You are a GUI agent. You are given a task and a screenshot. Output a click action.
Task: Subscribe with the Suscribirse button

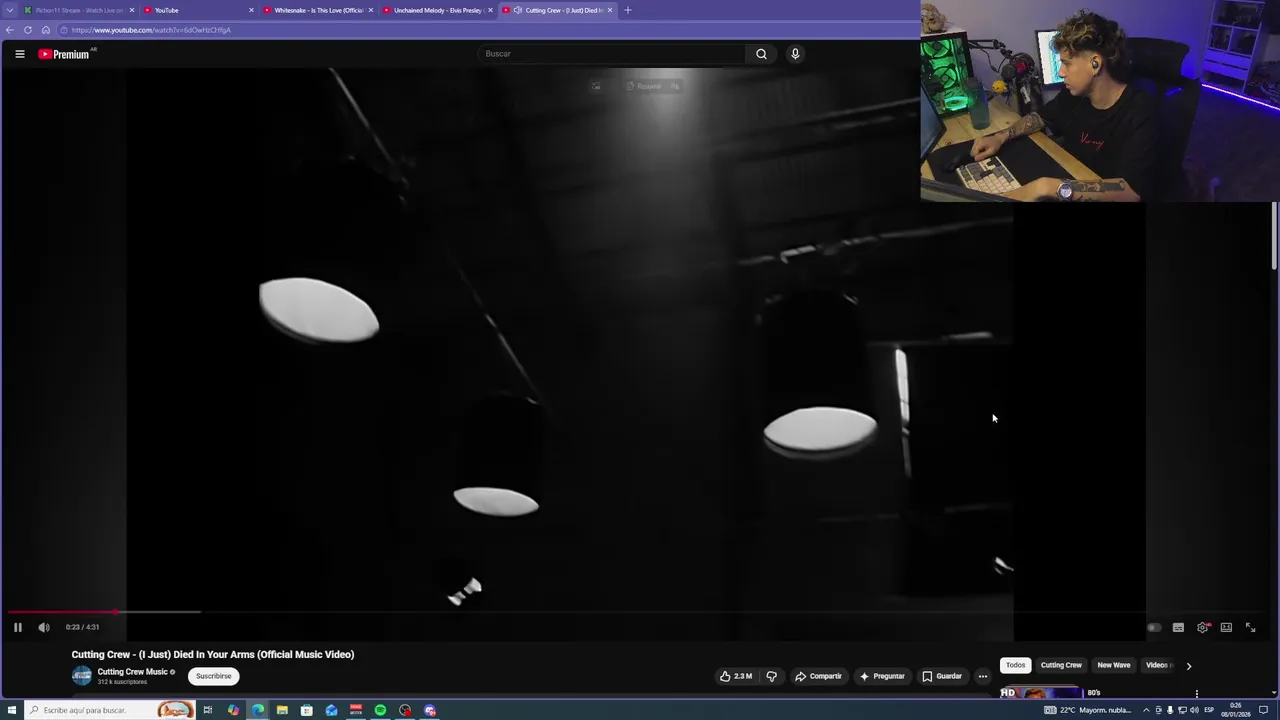(213, 676)
